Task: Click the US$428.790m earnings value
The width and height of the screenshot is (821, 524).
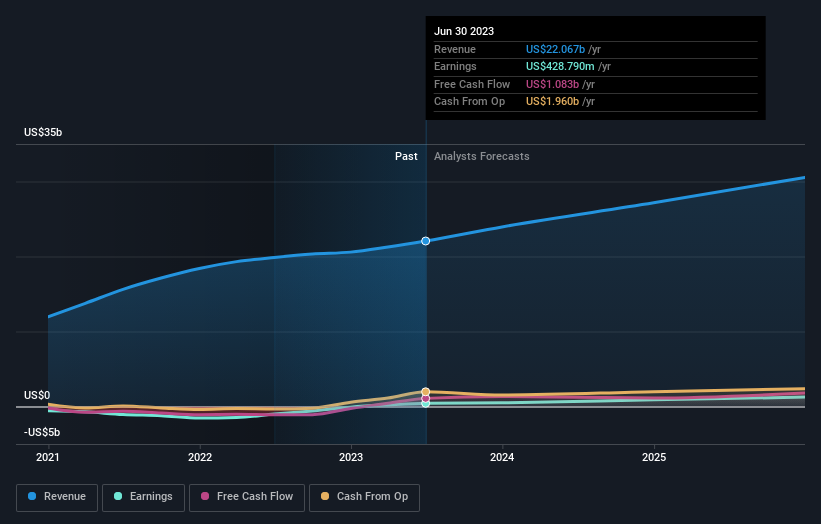Action: 560,66
